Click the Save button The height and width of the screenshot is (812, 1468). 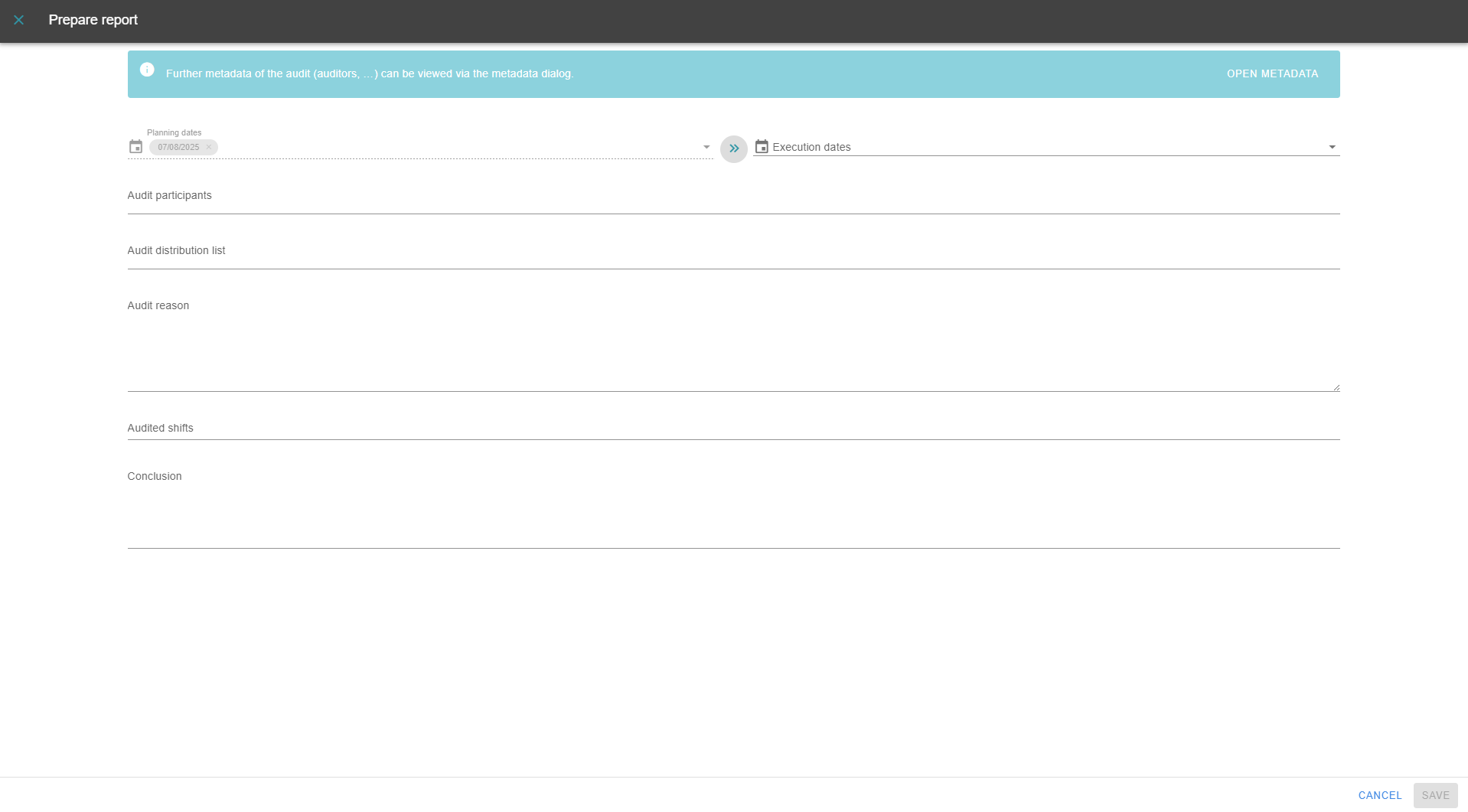(x=1434, y=795)
